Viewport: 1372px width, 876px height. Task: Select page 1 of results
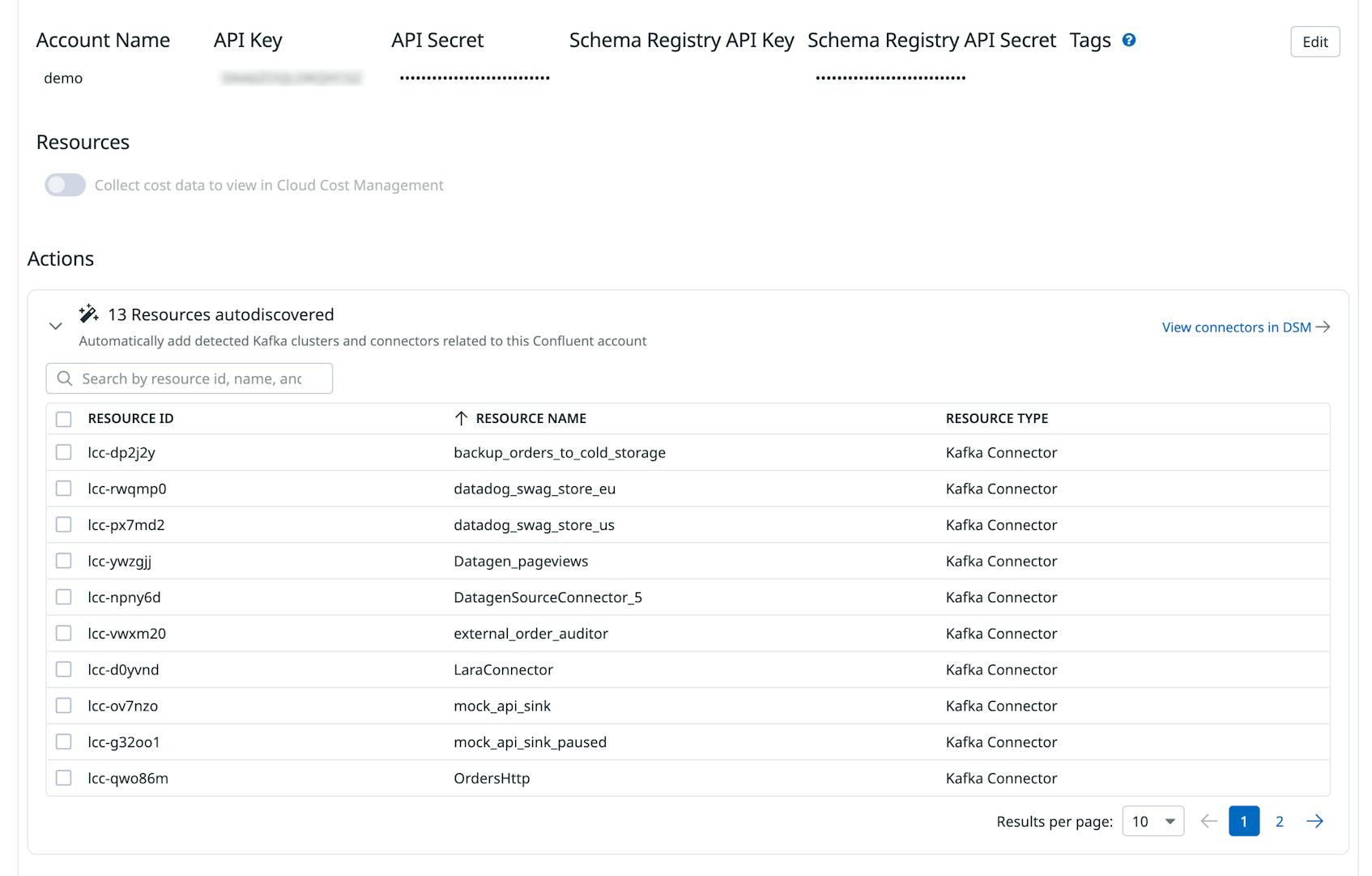[1245, 821]
